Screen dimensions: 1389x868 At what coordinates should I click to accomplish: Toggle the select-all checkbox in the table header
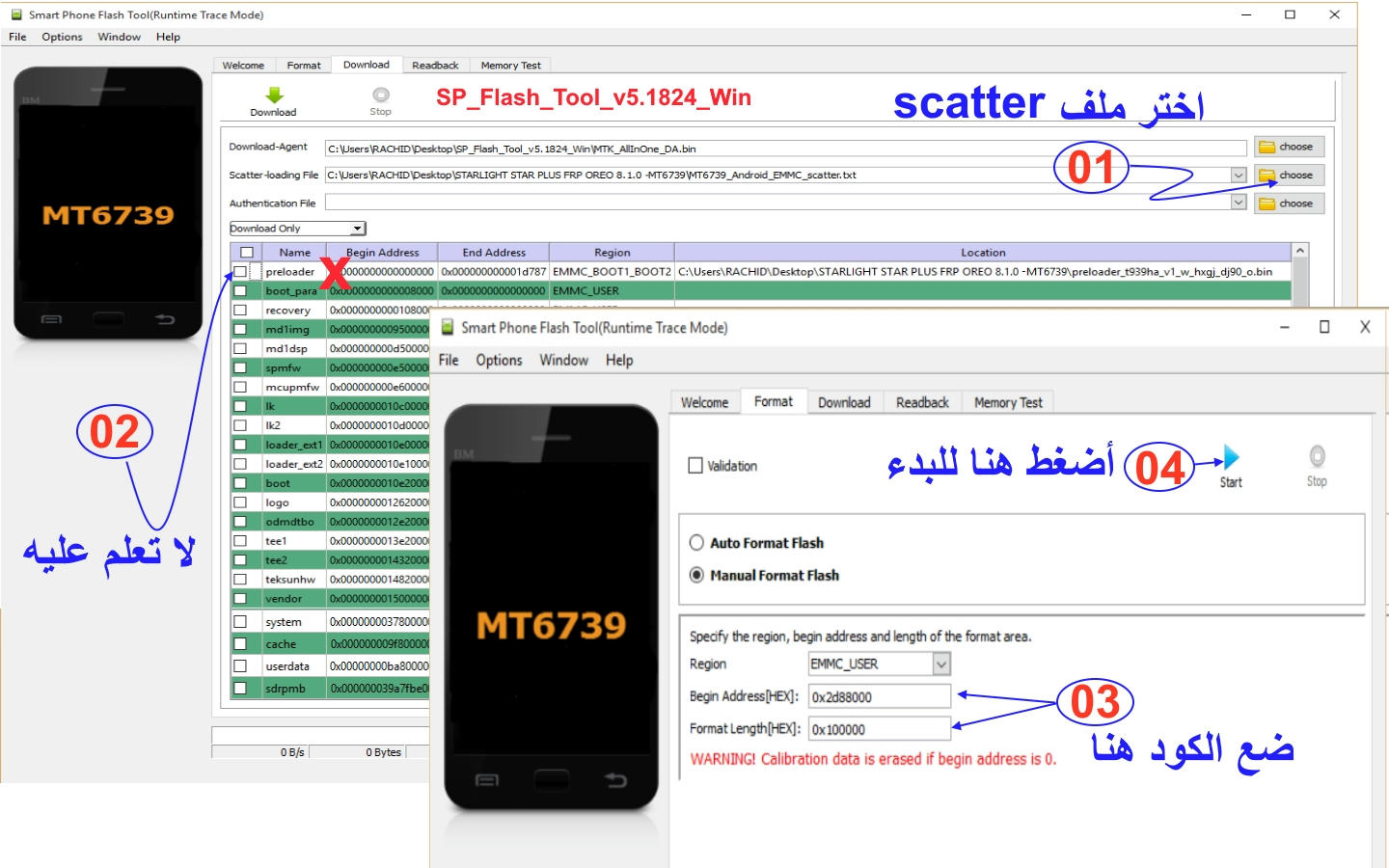(x=247, y=253)
